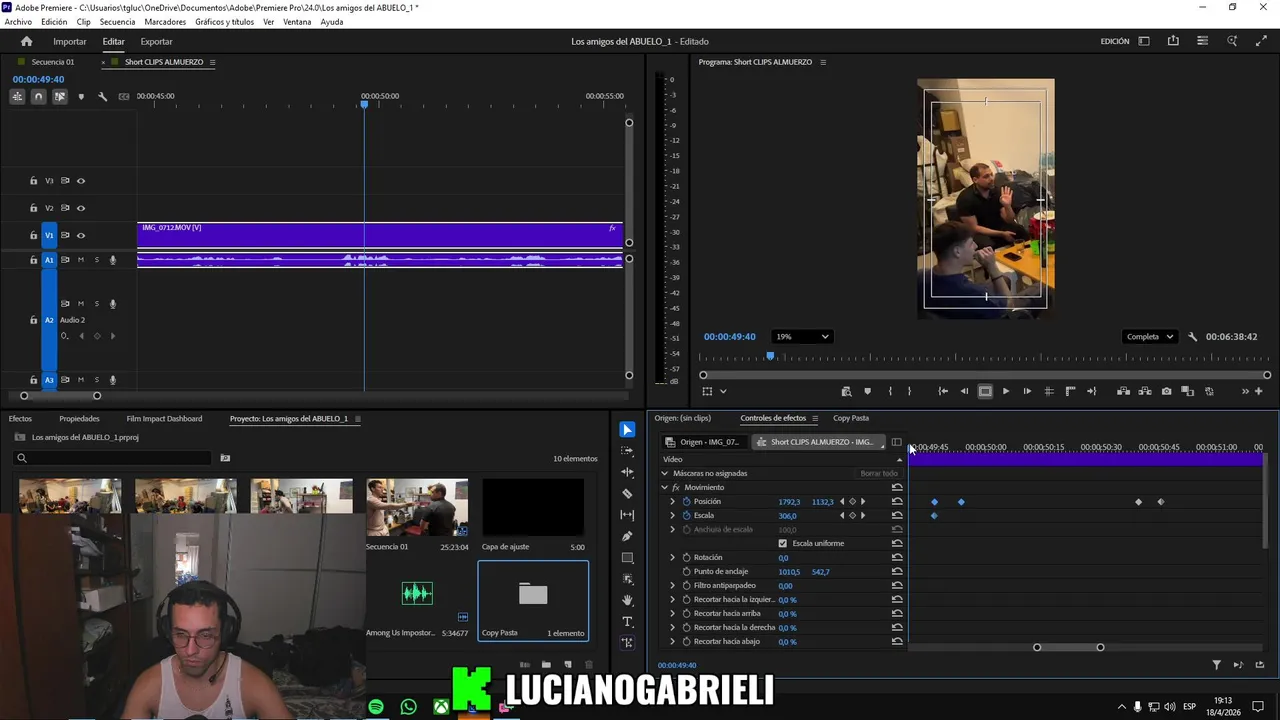Toggle V1 track output eye

point(81,235)
